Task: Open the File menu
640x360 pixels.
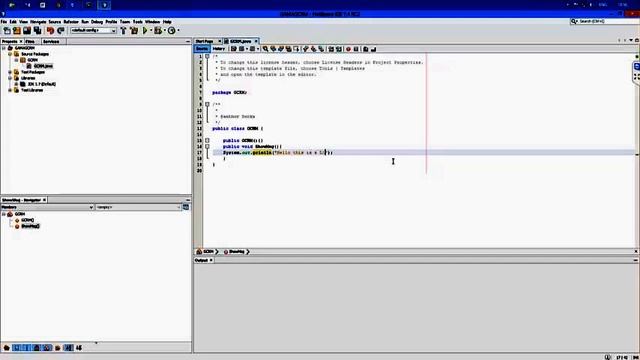Action: point(4,22)
